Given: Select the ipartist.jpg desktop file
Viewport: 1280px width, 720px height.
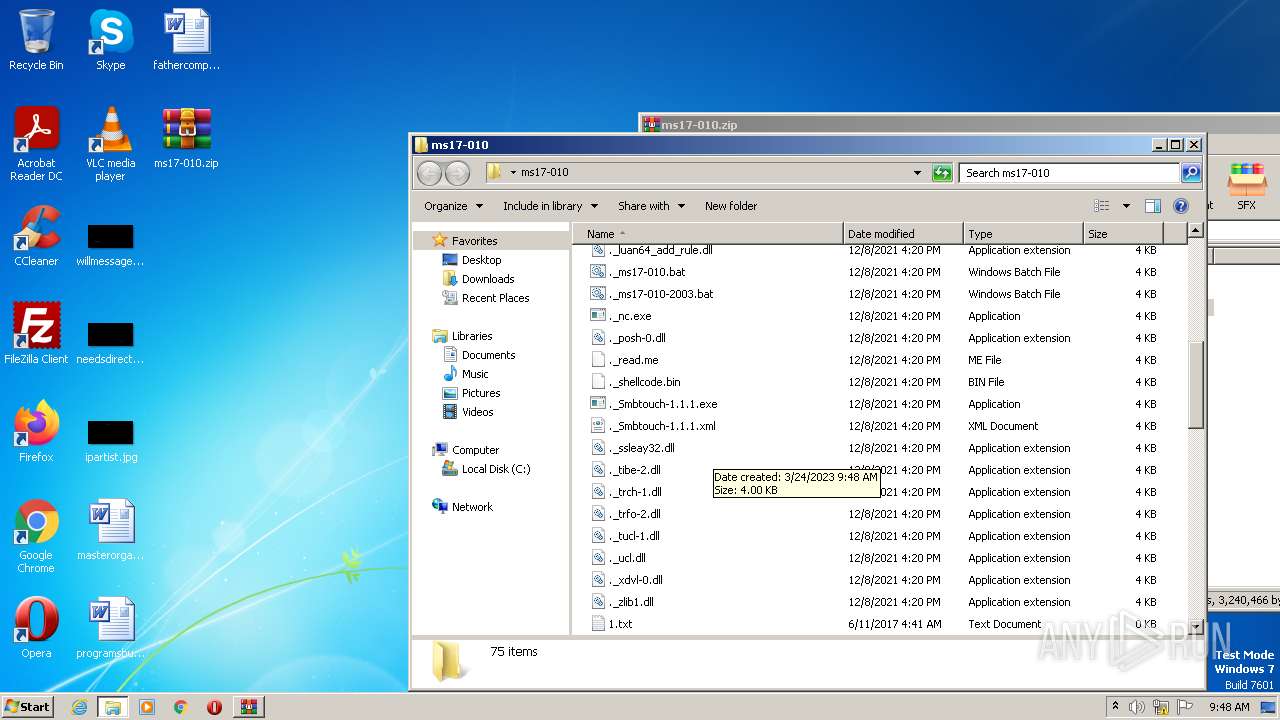Looking at the screenshot, I should 110,441.
